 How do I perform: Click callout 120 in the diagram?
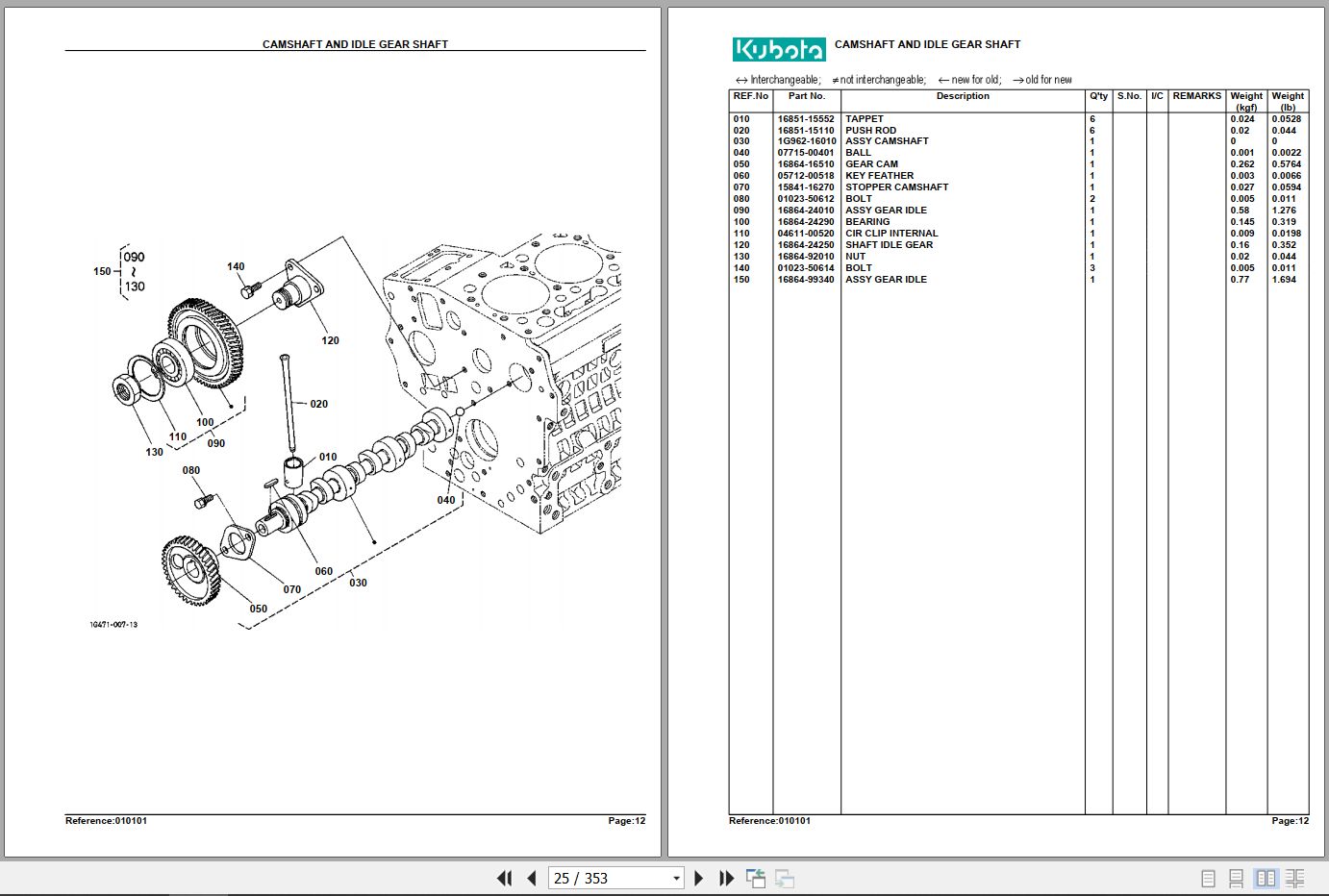pos(330,340)
